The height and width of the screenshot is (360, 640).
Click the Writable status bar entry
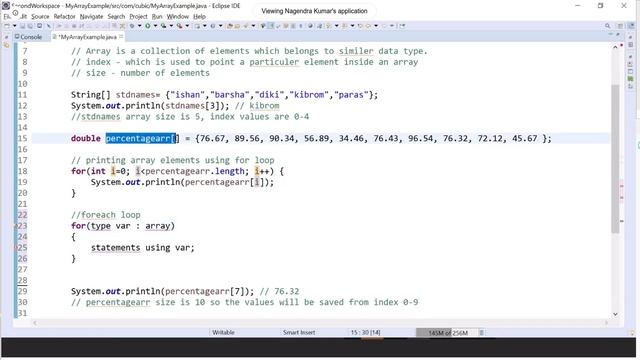[223, 333]
